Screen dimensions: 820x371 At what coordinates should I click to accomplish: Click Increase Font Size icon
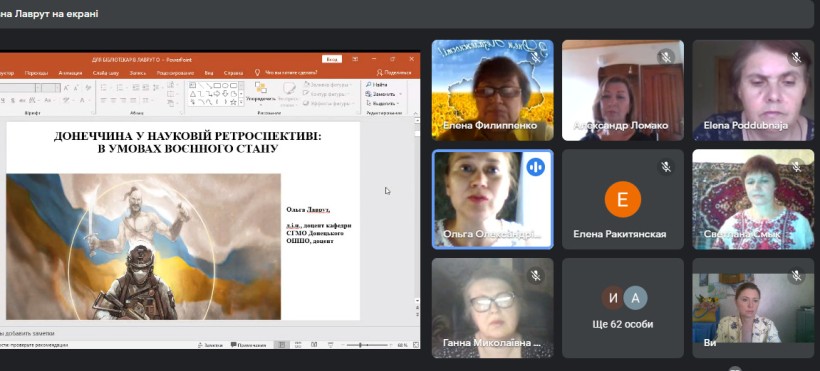click(66, 88)
